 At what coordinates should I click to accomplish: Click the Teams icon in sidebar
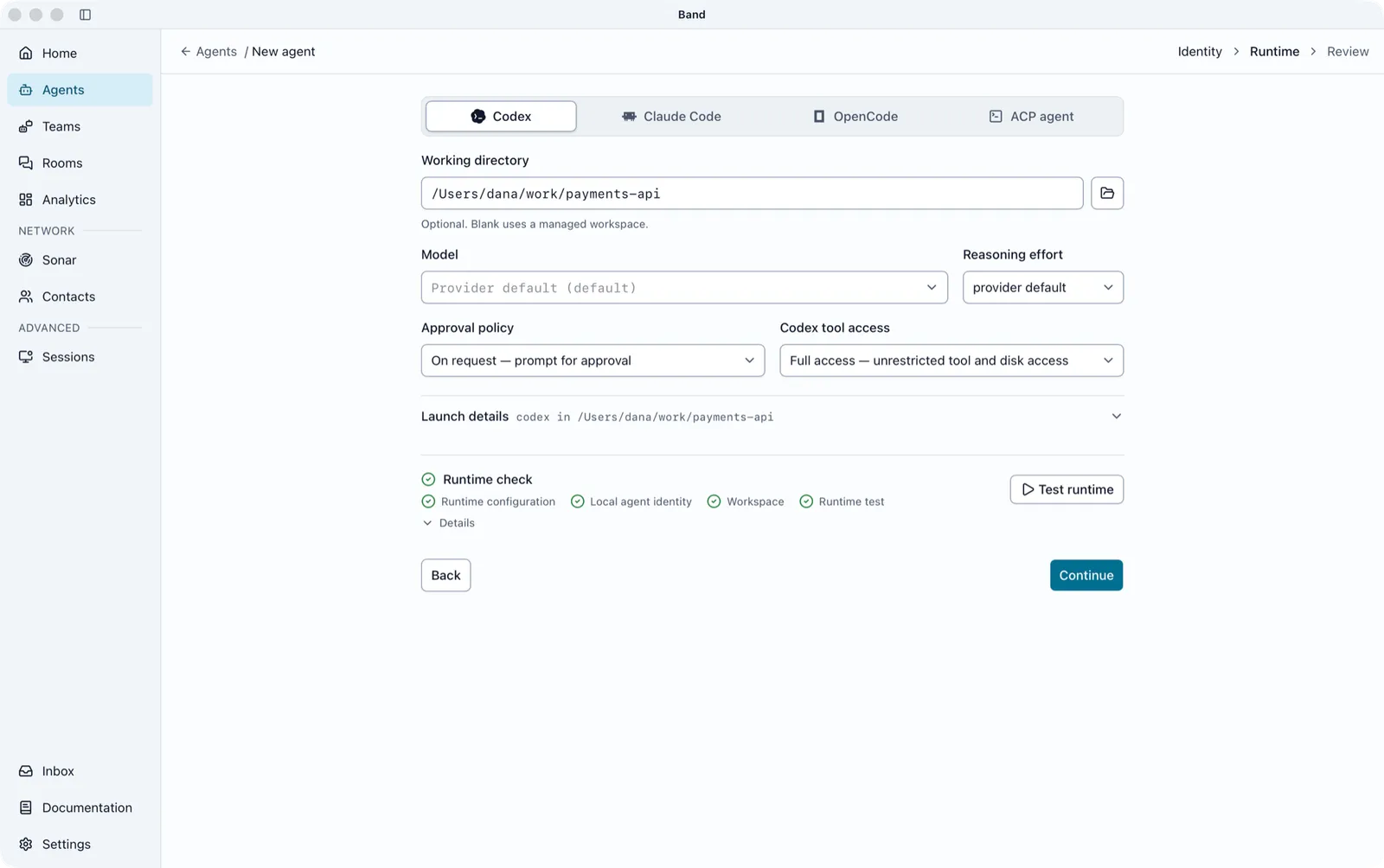pyautogui.click(x=26, y=126)
